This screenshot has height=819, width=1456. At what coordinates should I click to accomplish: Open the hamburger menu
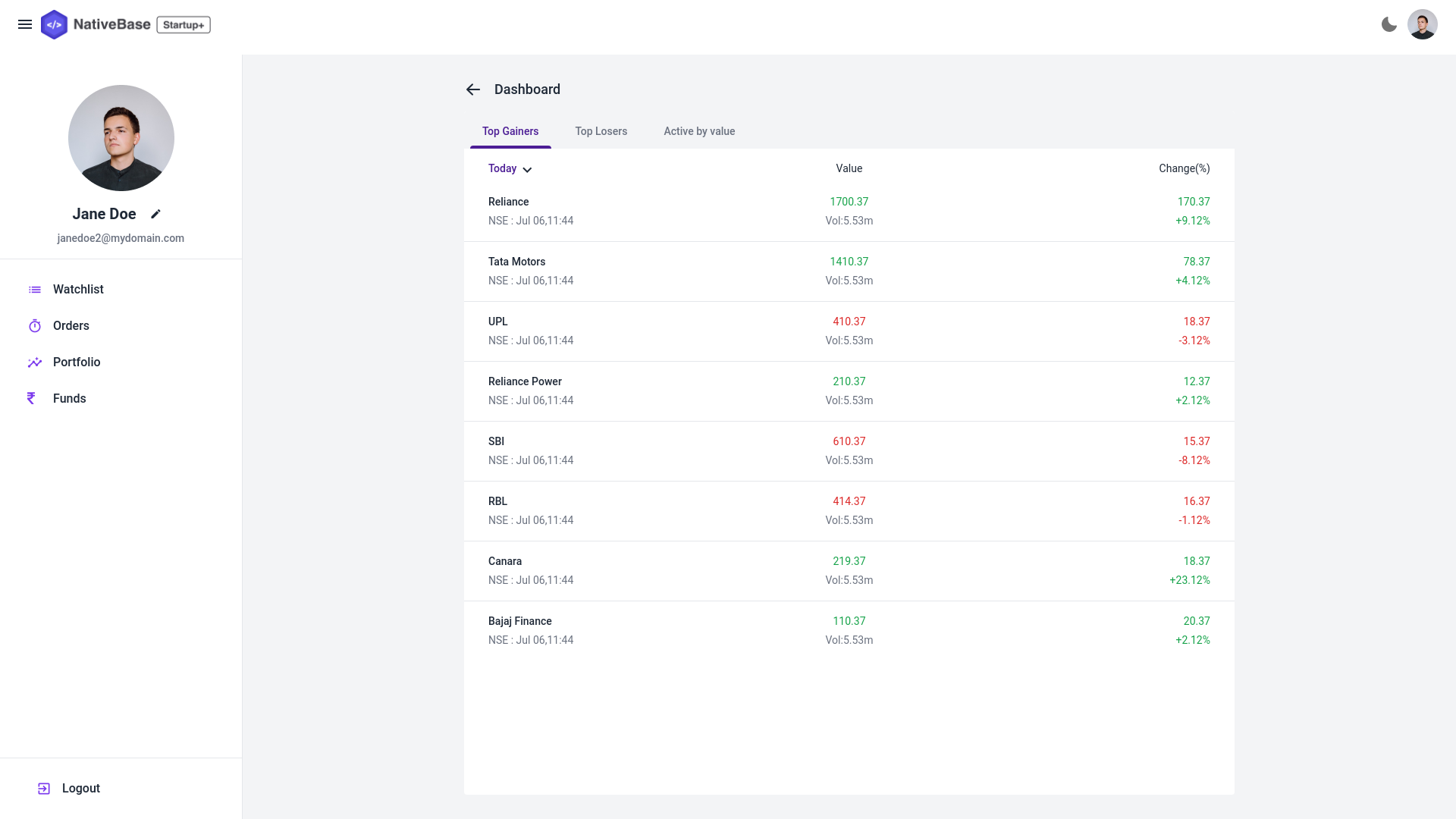tap(25, 24)
